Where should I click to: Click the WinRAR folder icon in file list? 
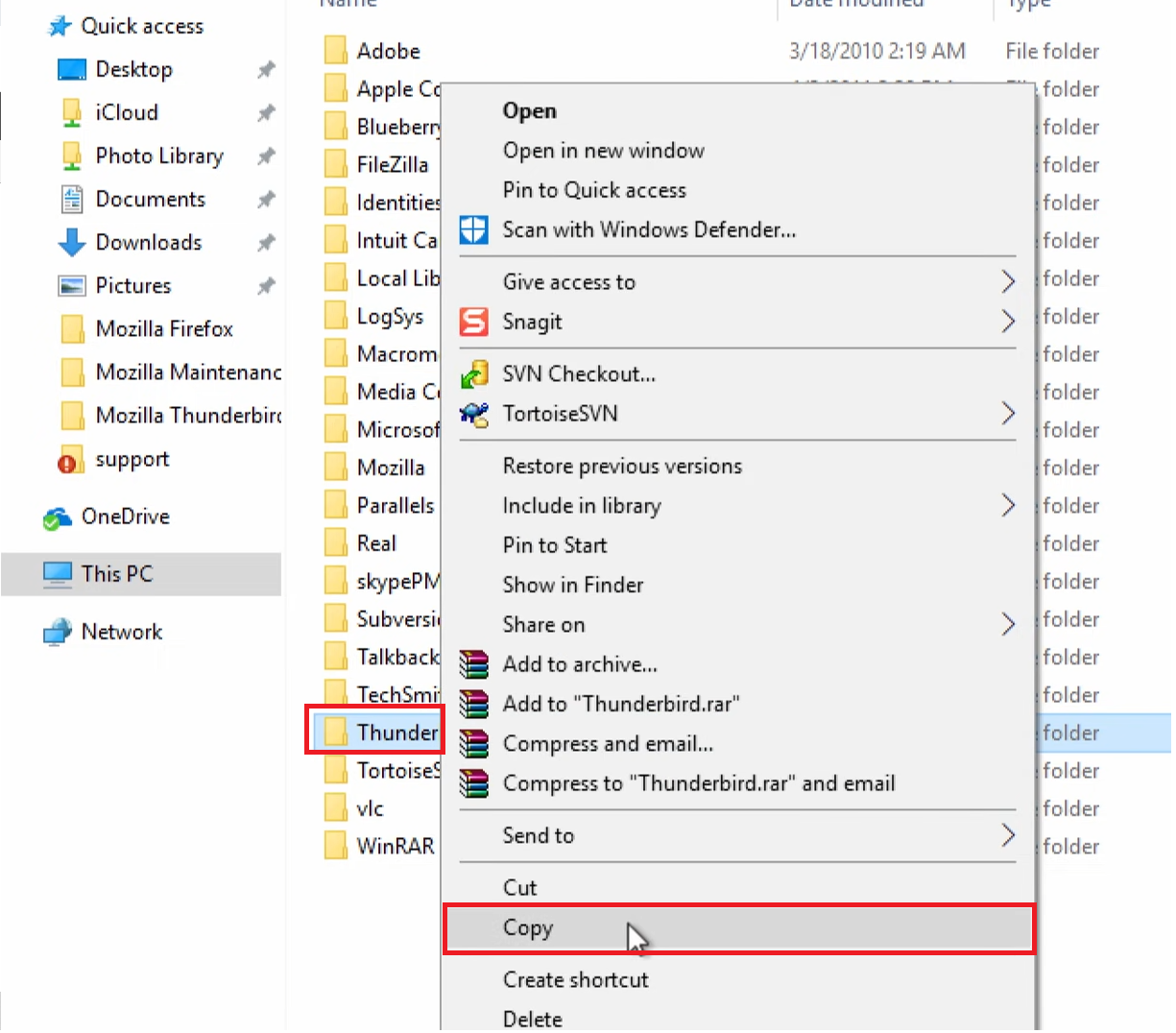point(335,846)
